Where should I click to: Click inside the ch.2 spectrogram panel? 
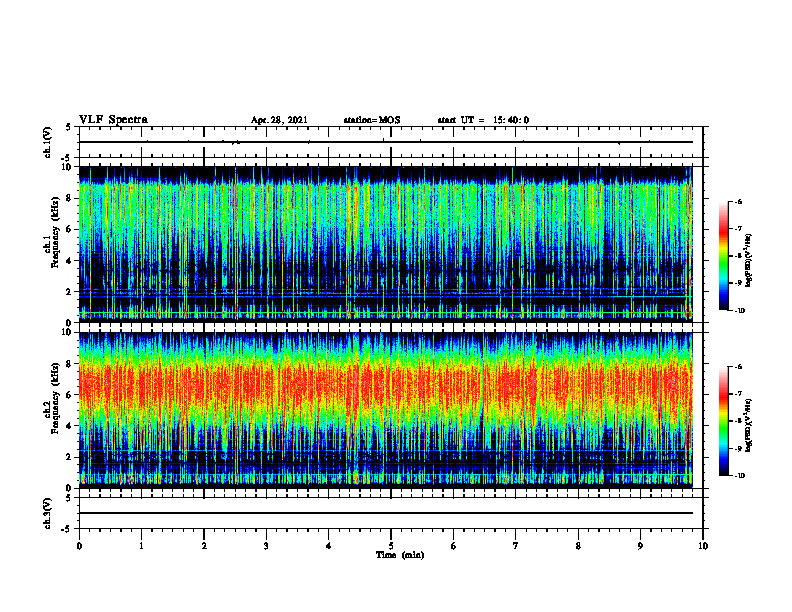(x=385, y=410)
